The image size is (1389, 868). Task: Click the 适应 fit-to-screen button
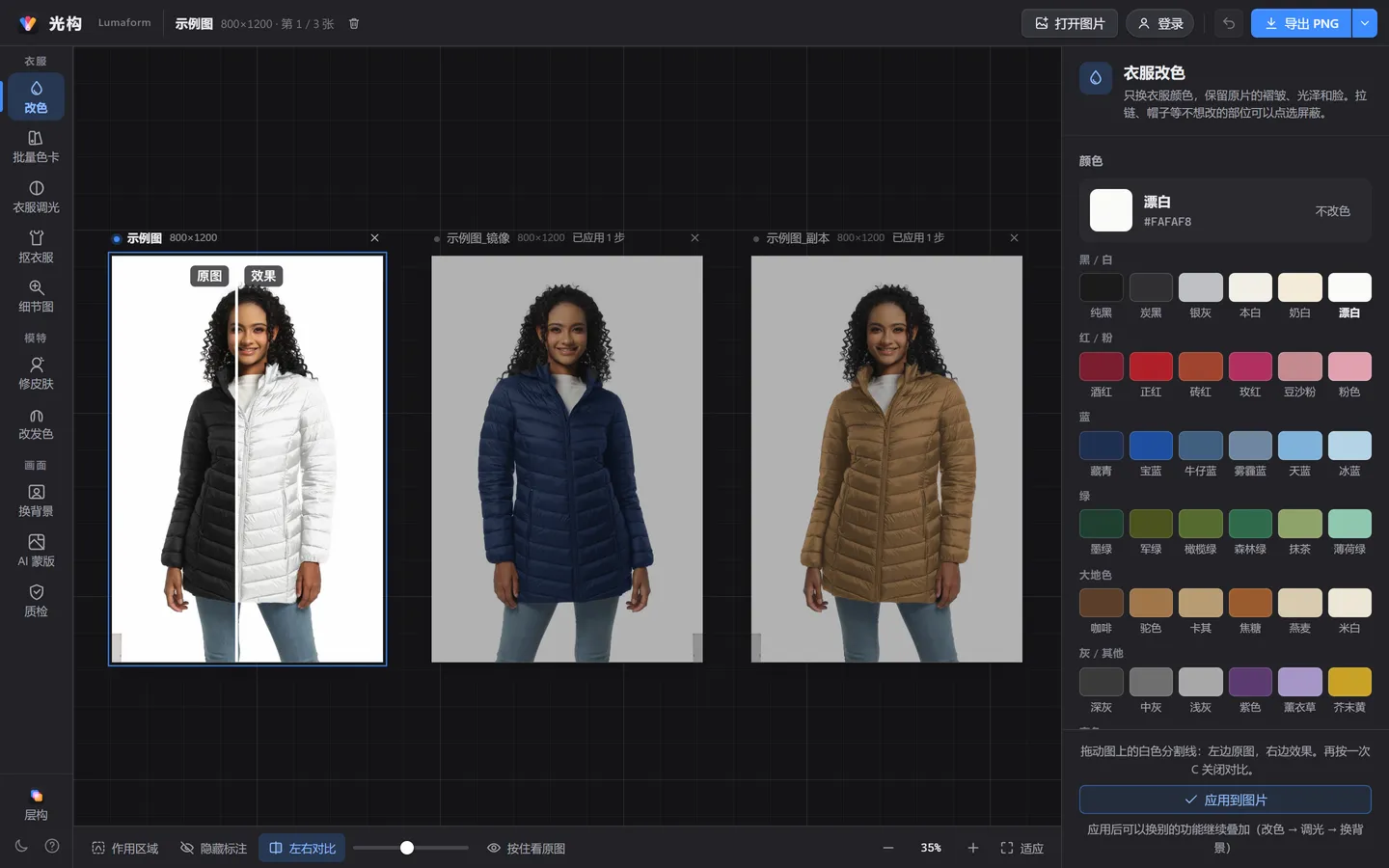[x=1021, y=848]
